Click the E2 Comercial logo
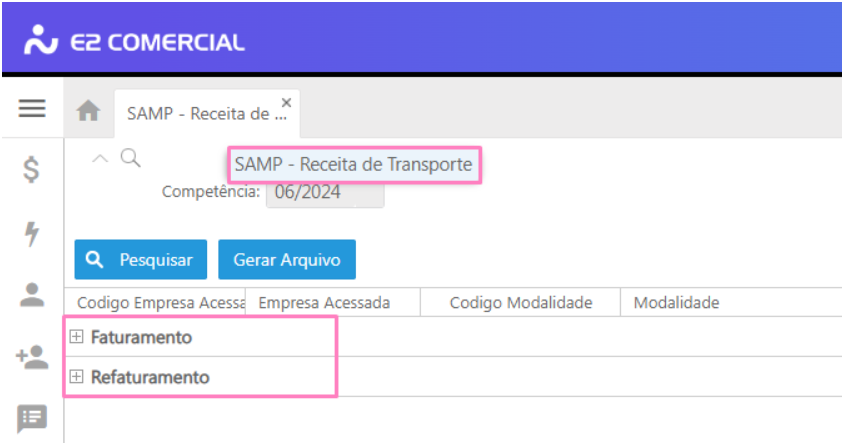The height and width of the screenshot is (443, 842). [134, 41]
